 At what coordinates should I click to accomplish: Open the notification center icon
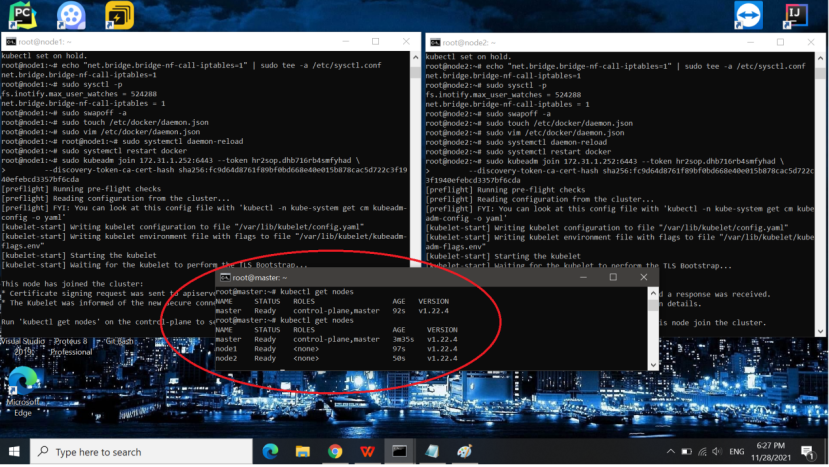coord(807,452)
